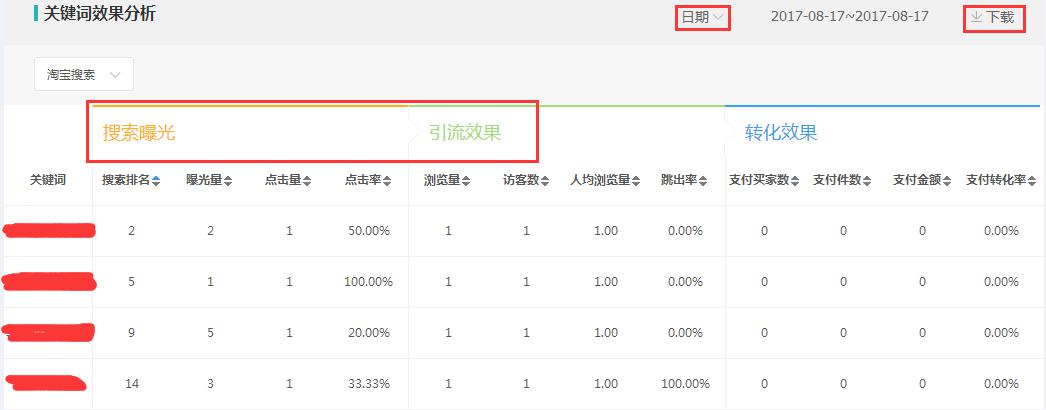Click the 下载 download button

(x=993, y=17)
